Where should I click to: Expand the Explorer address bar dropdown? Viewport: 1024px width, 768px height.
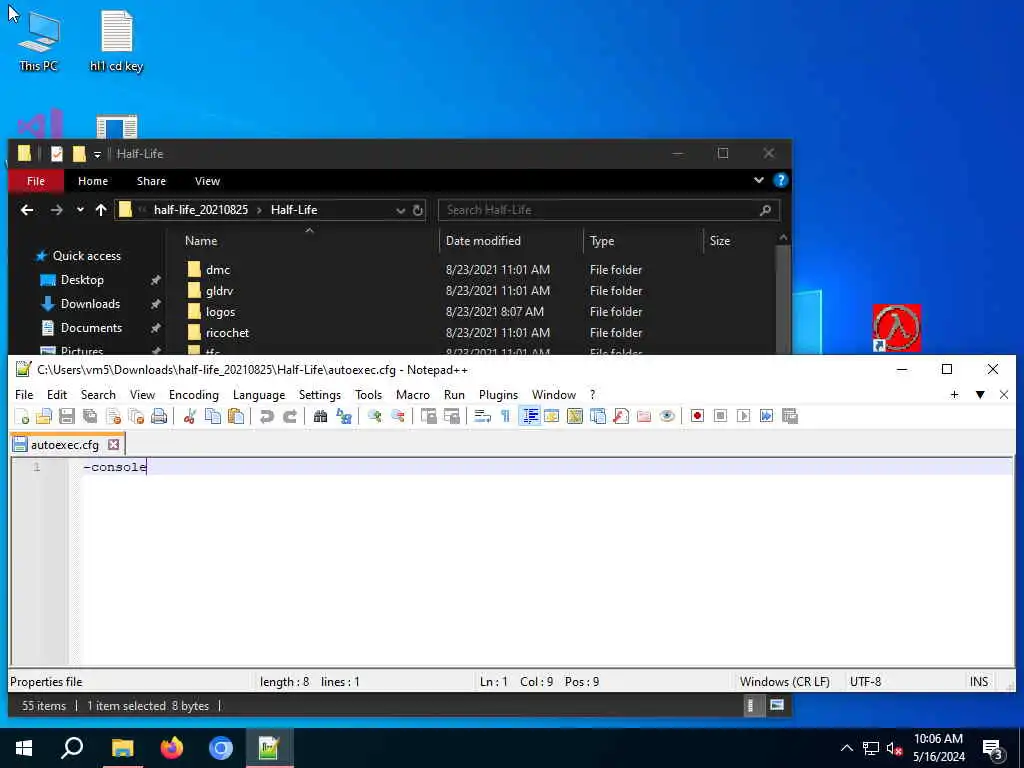point(400,210)
